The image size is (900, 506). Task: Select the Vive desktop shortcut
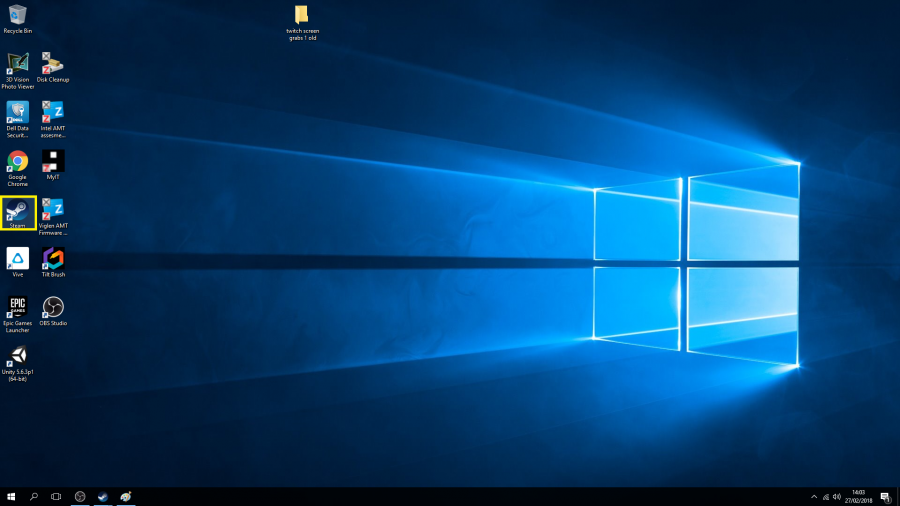click(x=17, y=262)
